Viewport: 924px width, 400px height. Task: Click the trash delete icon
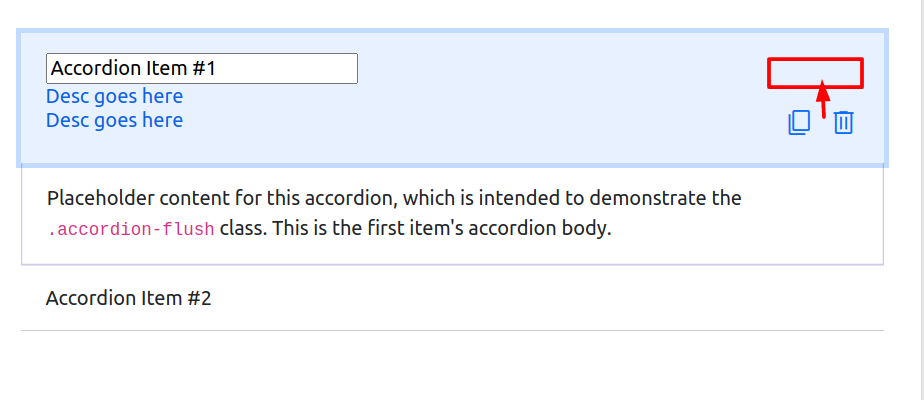click(843, 122)
